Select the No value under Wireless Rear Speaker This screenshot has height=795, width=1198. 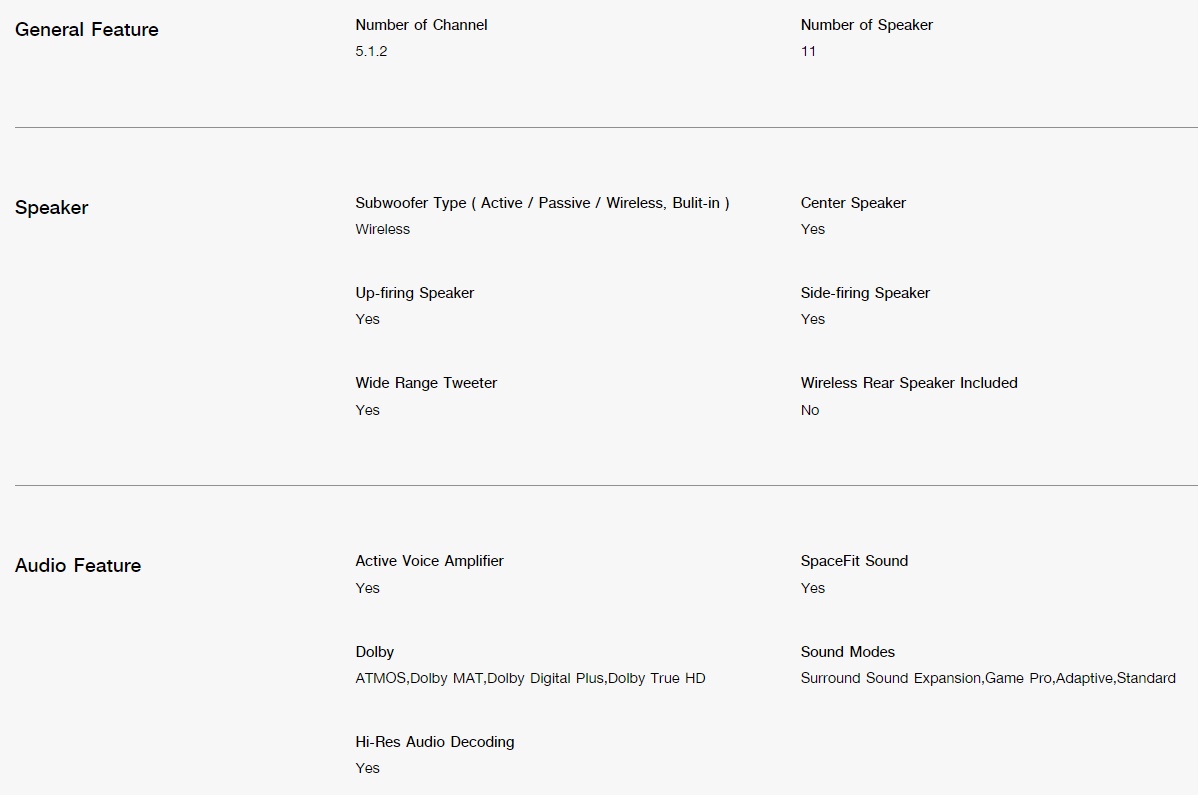click(810, 410)
